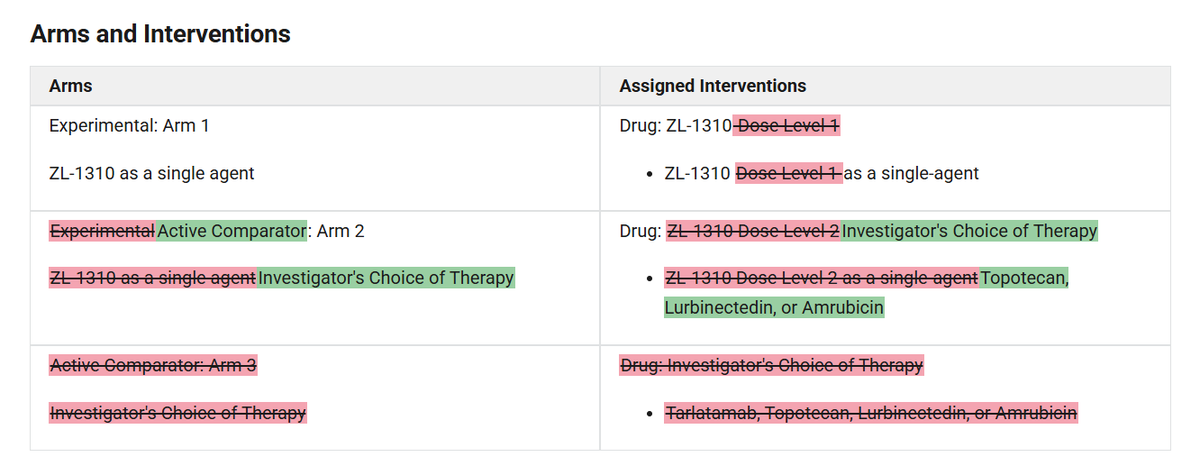
Task: Click the struck-through word "Experimental" in Arm 2
Action: (x=102, y=231)
